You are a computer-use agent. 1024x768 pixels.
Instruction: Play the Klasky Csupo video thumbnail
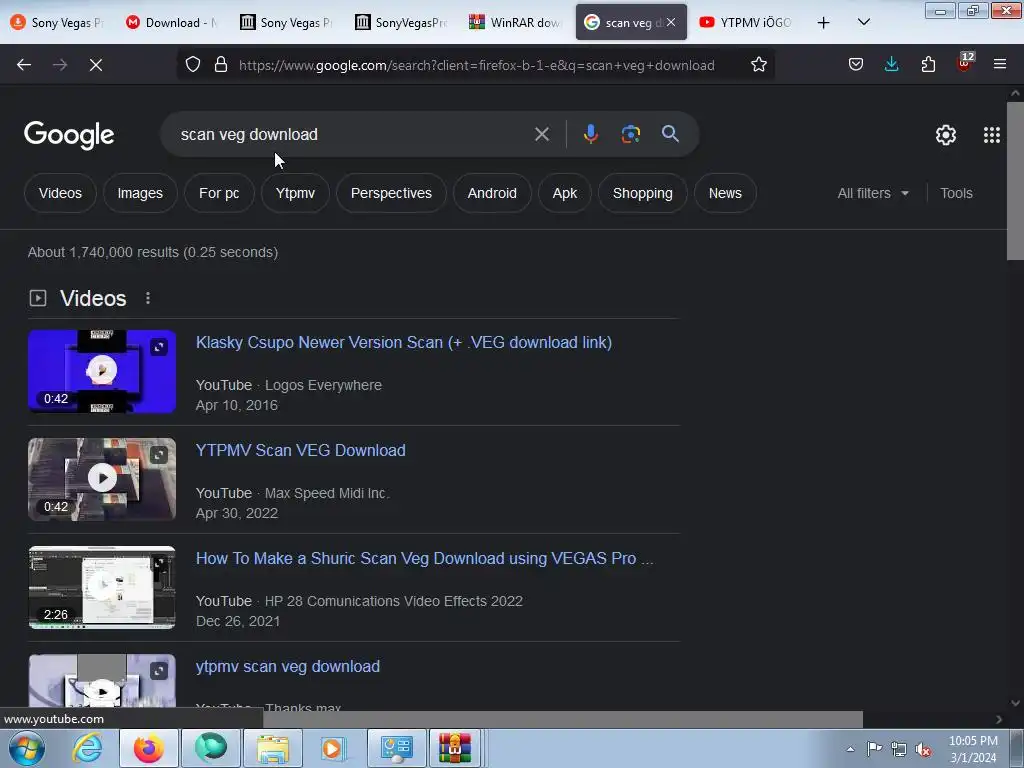pyautogui.click(x=102, y=371)
